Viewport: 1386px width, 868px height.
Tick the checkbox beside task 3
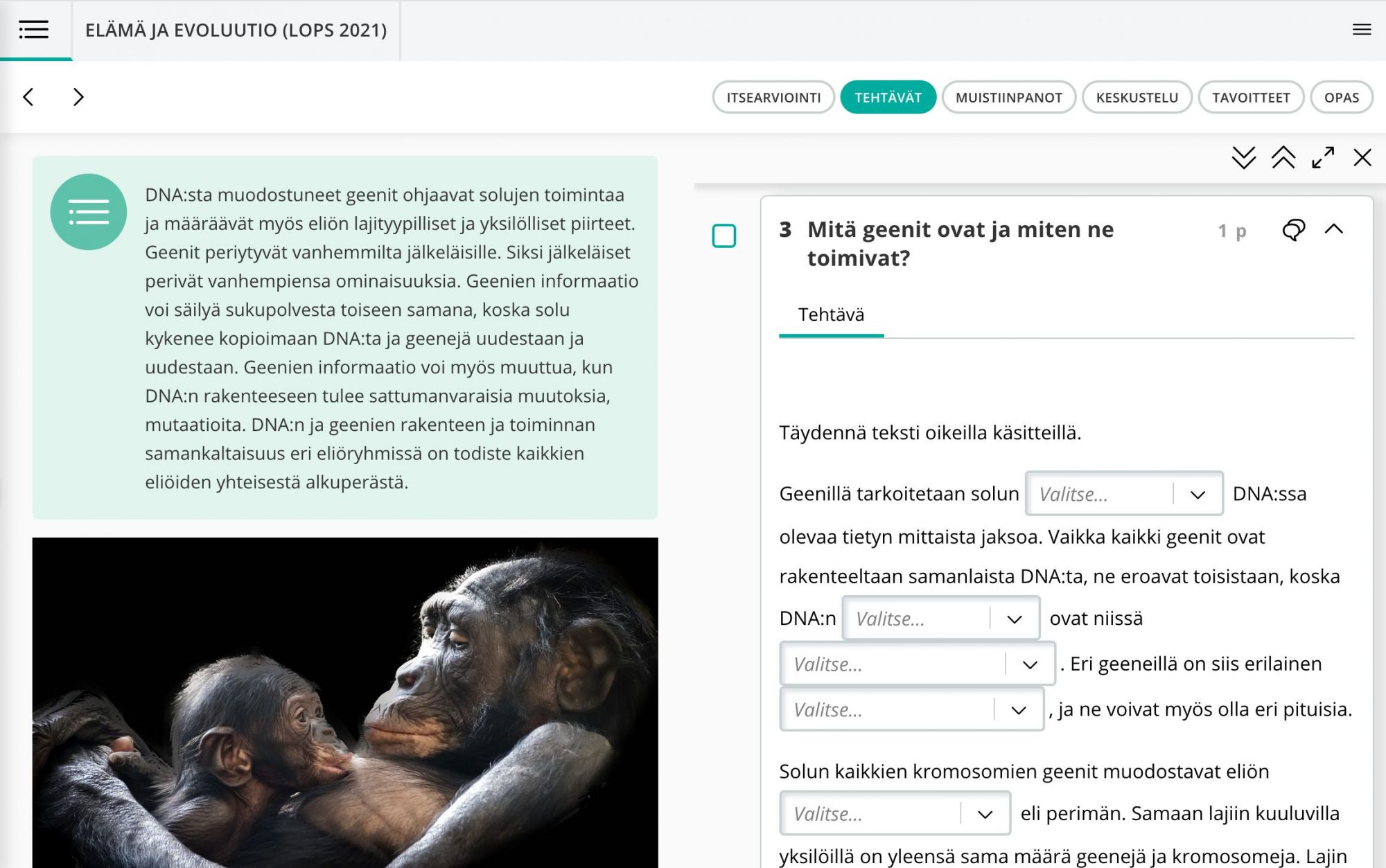(x=723, y=236)
